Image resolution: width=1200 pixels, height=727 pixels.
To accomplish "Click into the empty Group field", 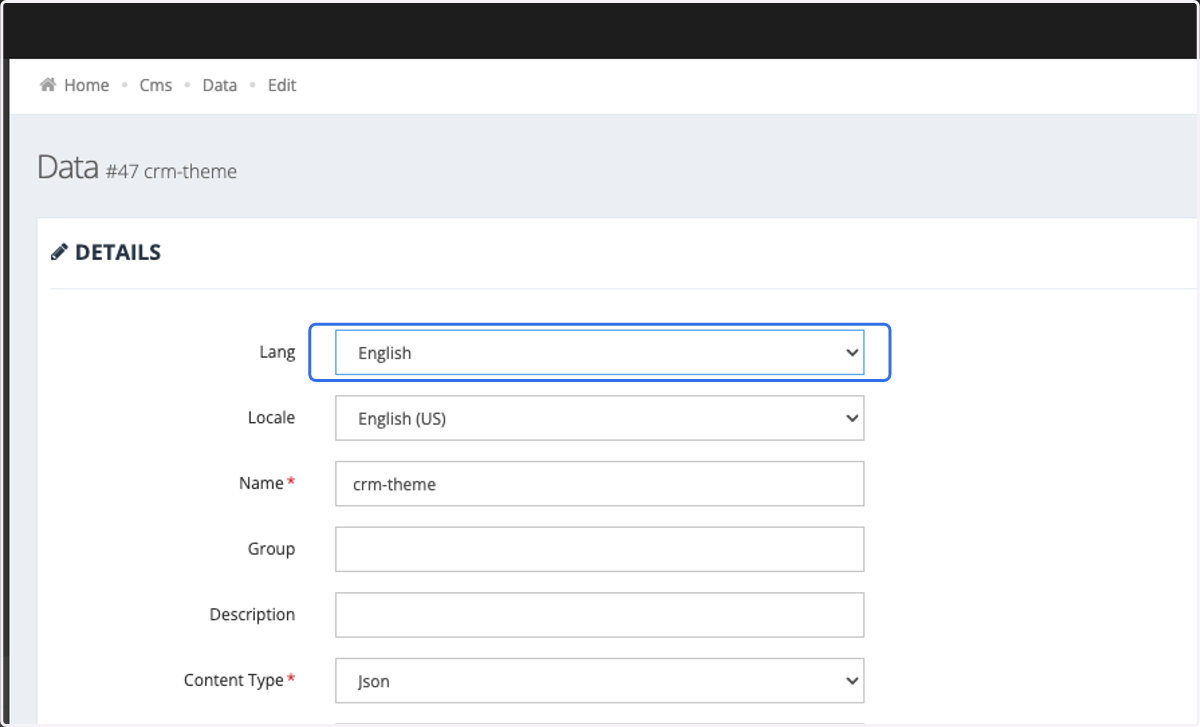I will 599,549.
